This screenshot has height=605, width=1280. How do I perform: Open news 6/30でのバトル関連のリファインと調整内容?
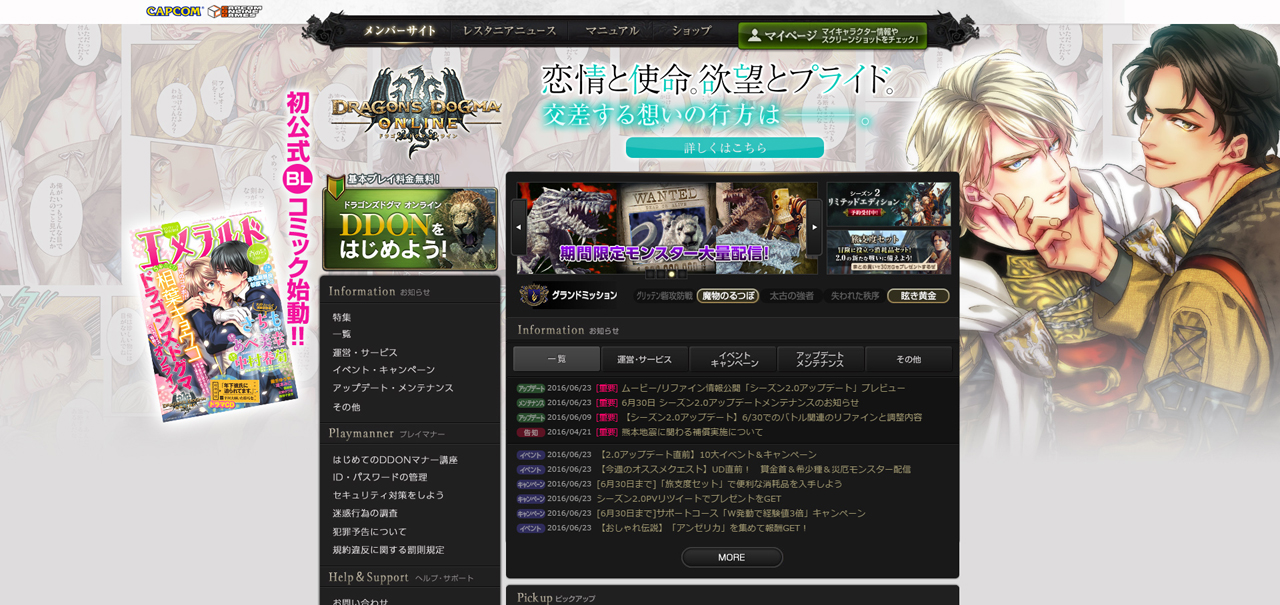(x=772, y=417)
